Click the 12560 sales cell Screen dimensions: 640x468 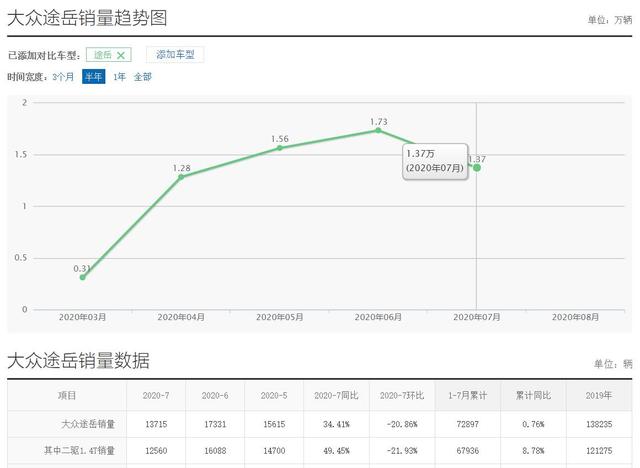click(156, 451)
